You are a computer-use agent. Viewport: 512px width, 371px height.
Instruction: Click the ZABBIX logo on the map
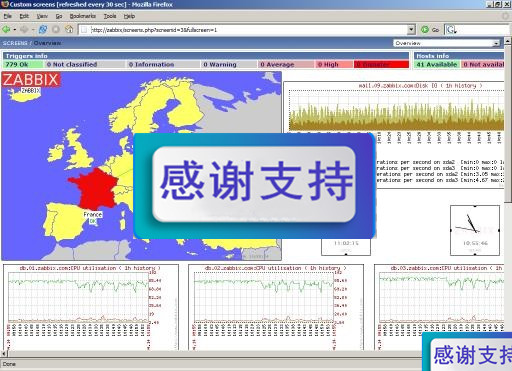pyautogui.click(x=31, y=80)
